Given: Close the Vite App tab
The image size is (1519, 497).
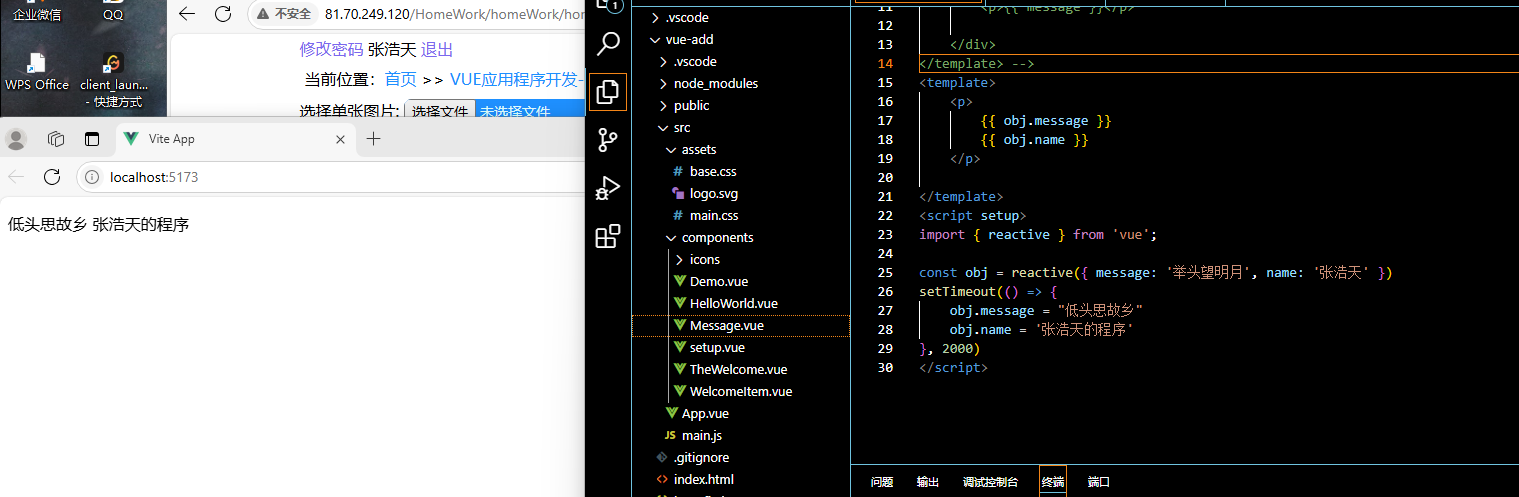Looking at the screenshot, I should pyautogui.click(x=340, y=139).
